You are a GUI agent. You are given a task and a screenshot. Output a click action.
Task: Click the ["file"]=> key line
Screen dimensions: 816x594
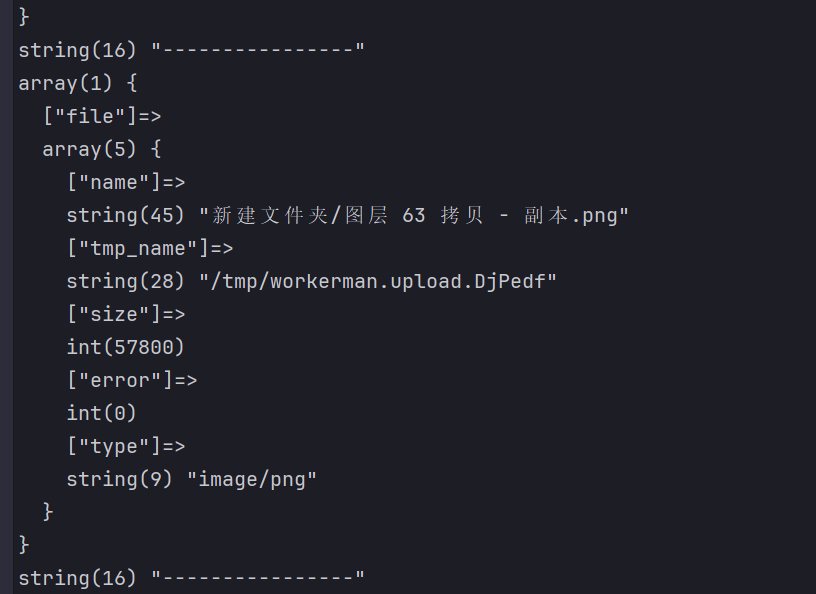tap(102, 116)
